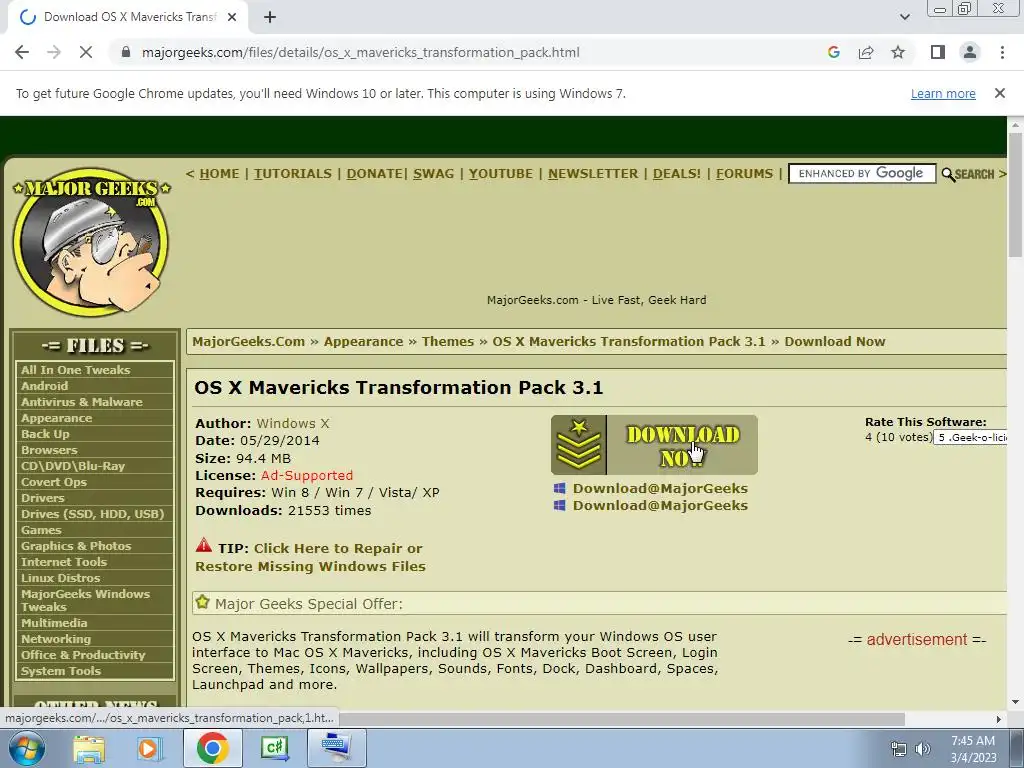Follow OS X Mavericks Transformation Pack 3.1 breadcrumb
The height and width of the screenshot is (768, 1024).
(x=628, y=342)
